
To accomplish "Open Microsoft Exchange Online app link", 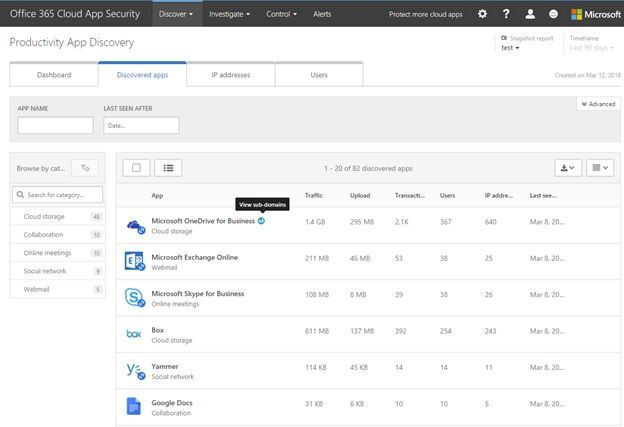I will pyautogui.click(x=195, y=257).
